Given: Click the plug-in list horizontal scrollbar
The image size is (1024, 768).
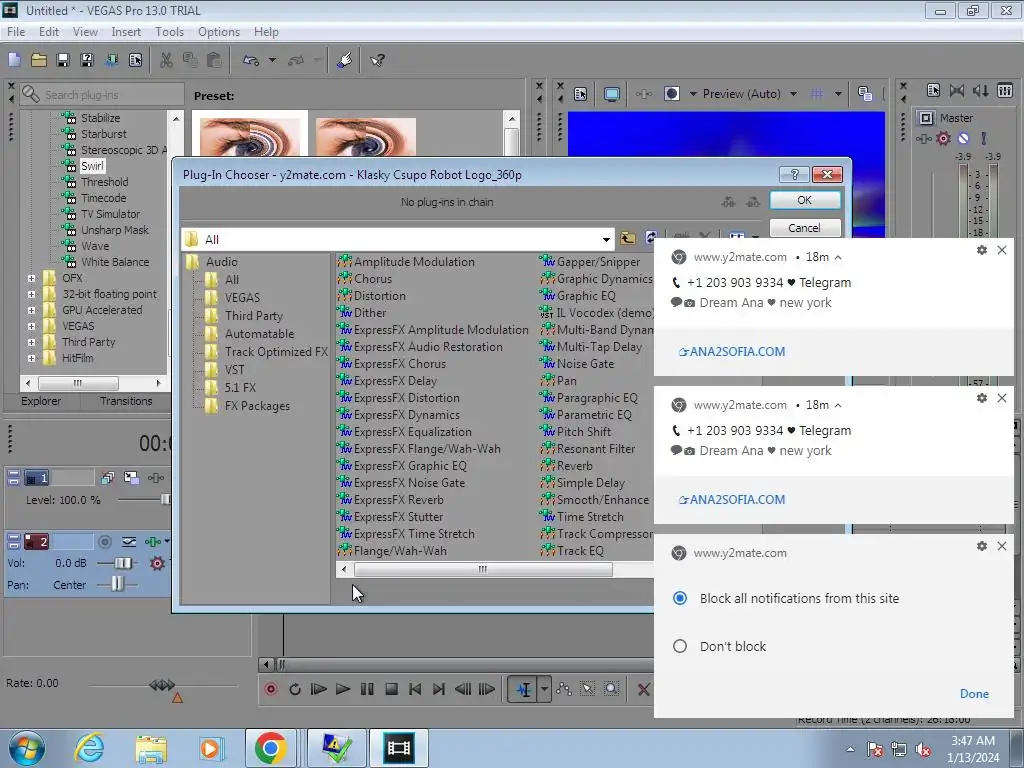Looking at the screenshot, I should coord(483,569).
